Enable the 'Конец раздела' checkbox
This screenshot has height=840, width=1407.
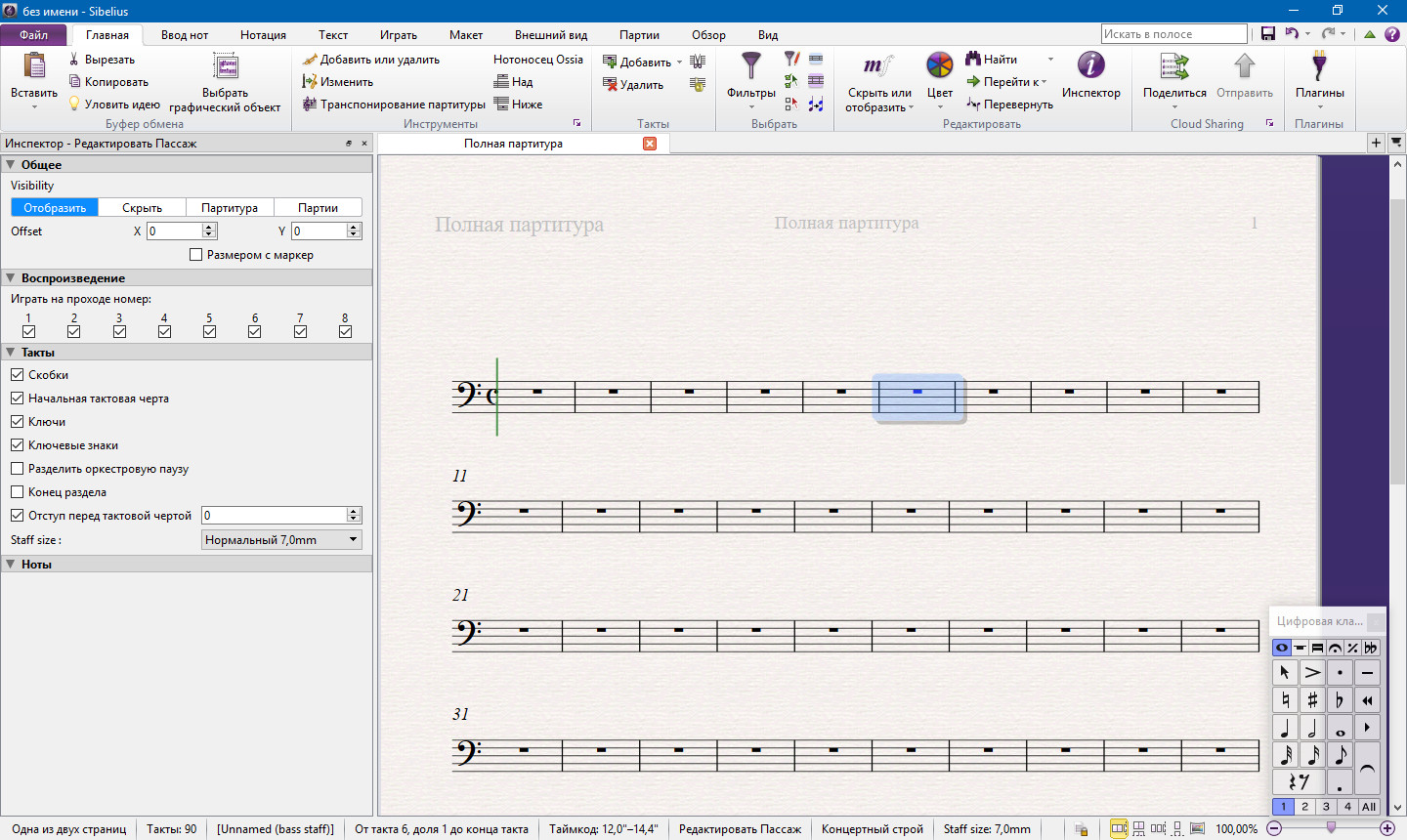click(x=18, y=492)
